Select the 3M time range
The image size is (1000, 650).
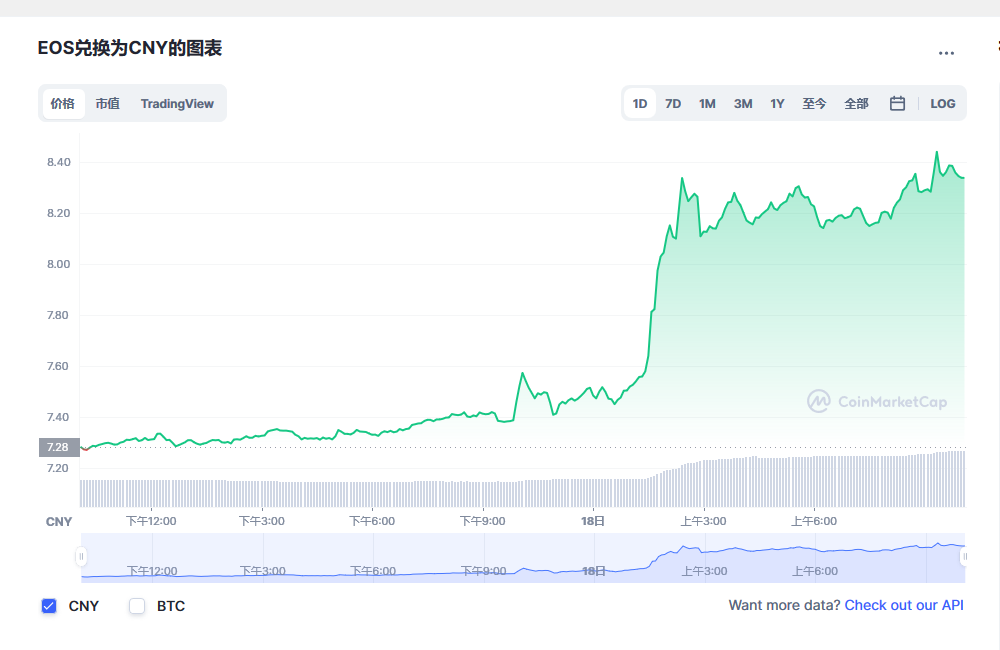point(742,103)
